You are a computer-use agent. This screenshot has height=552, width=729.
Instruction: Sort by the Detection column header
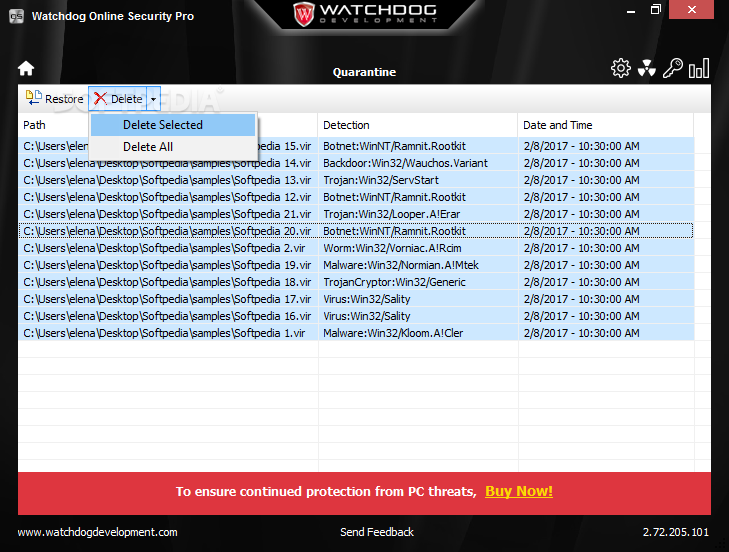pos(417,125)
